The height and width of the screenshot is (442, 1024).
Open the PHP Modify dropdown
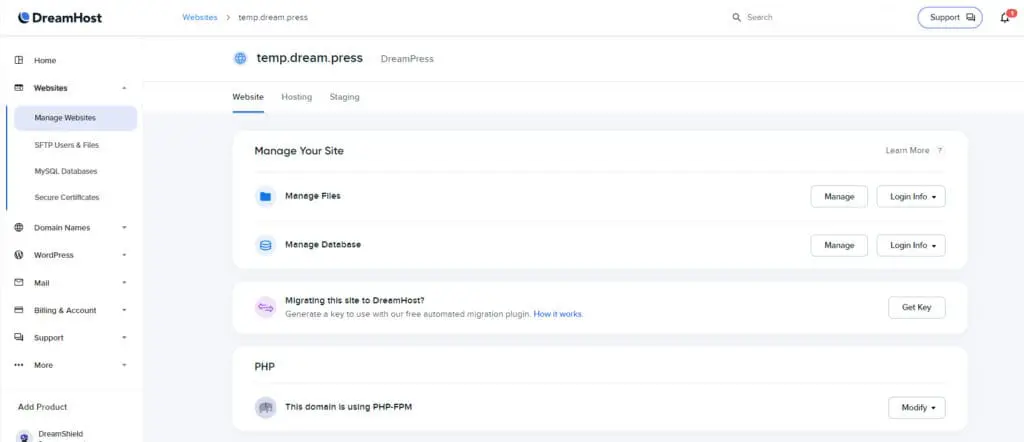tap(916, 407)
